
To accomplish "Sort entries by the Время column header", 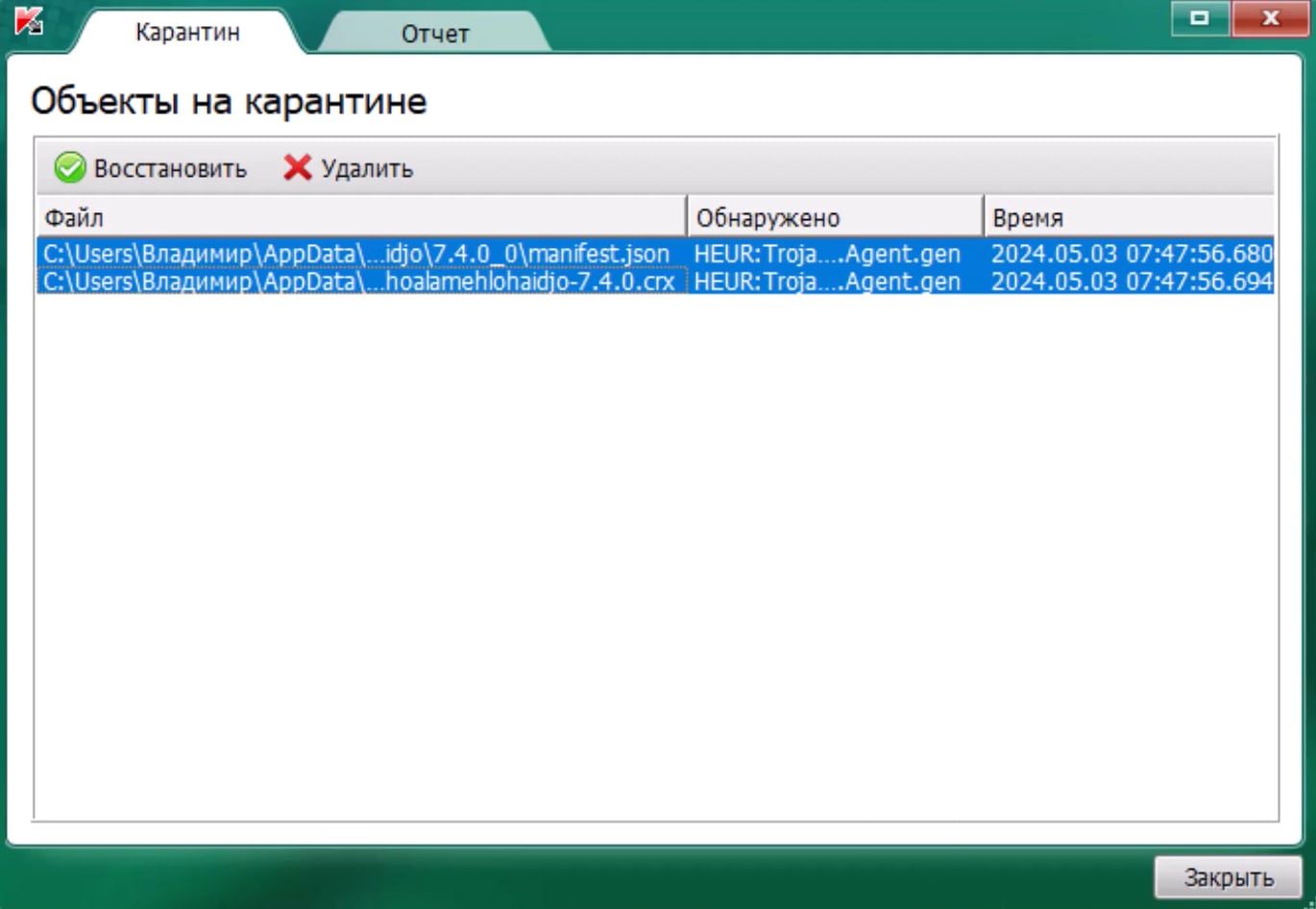I will tap(1028, 216).
